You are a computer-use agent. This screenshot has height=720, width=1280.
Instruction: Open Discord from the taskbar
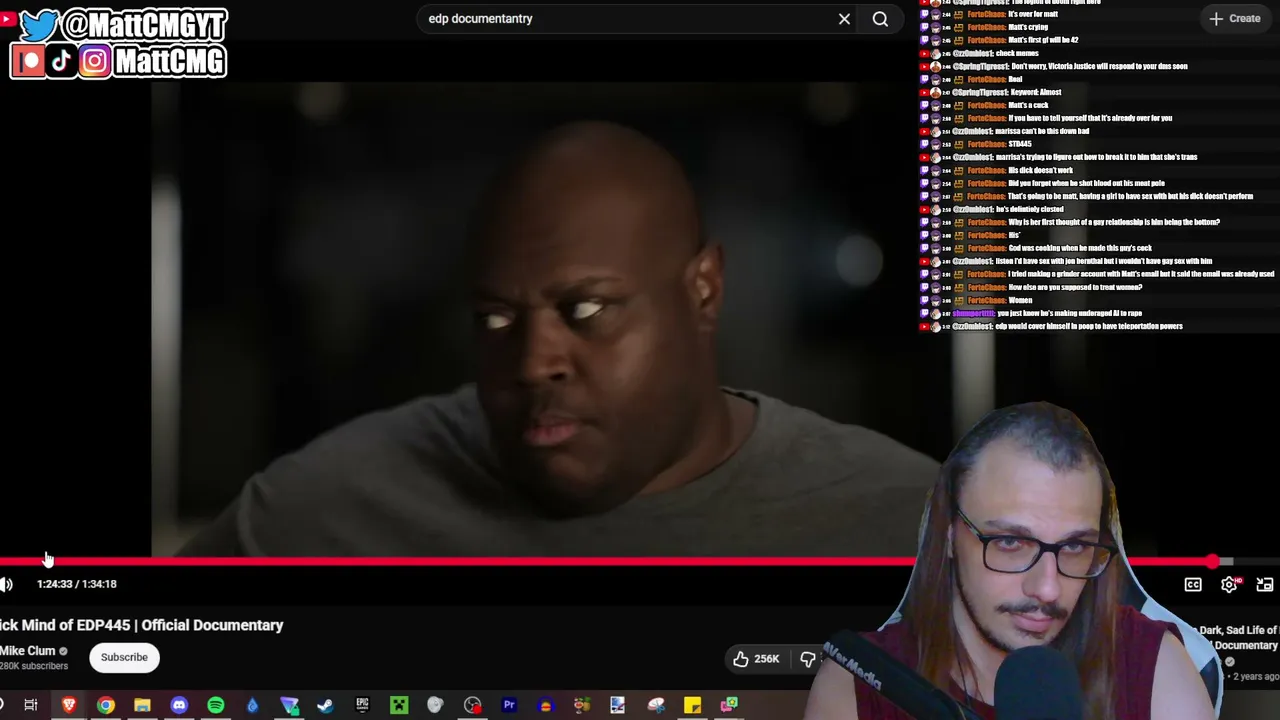[x=179, y=705]
